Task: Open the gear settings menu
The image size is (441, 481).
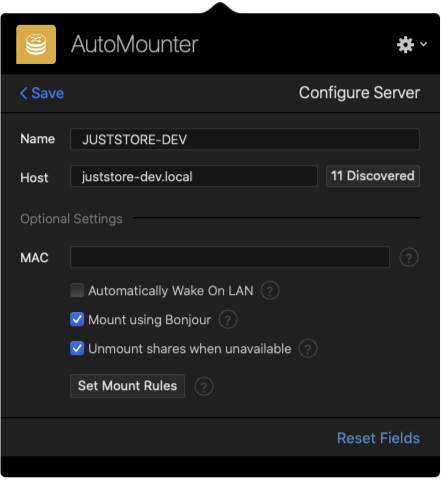Action: coord(412,44)
